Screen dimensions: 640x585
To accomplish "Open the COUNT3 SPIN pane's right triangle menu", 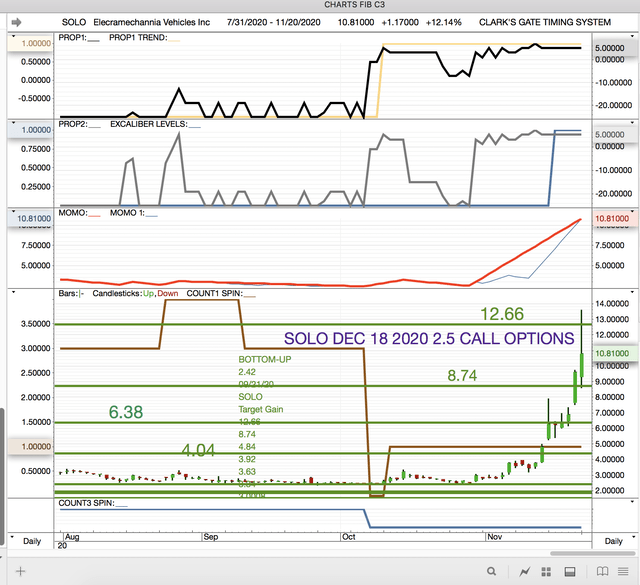I will click(x=633, y=501).
